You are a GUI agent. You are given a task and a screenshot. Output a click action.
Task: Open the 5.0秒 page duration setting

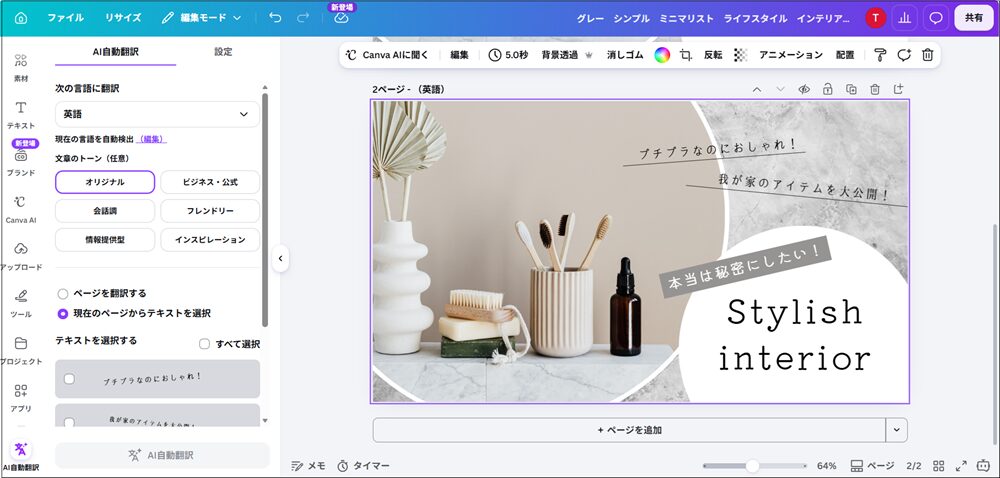tap(508, 55)
